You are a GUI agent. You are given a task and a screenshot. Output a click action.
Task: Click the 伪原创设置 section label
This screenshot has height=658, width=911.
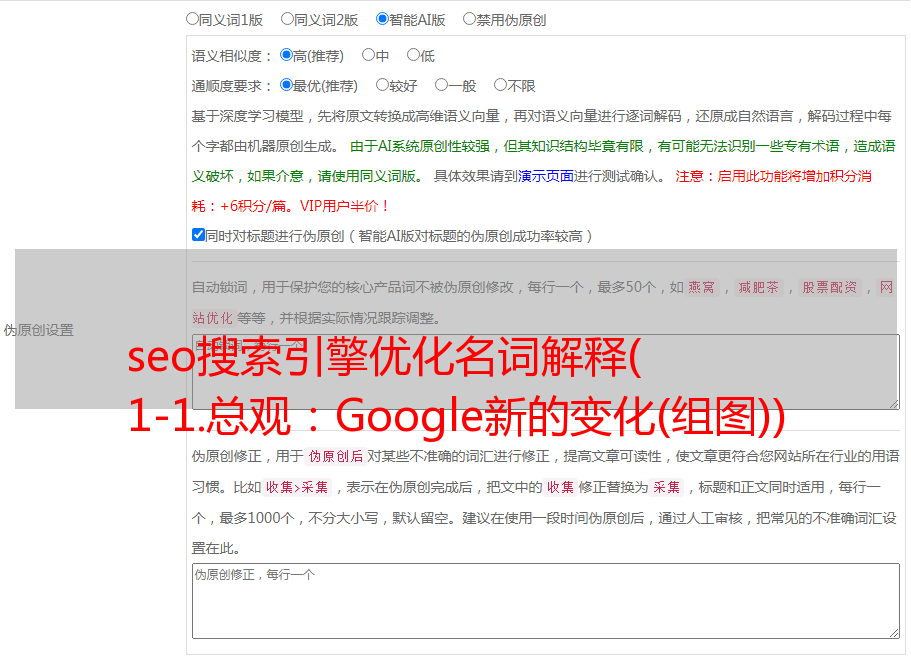tap(39, 330)
